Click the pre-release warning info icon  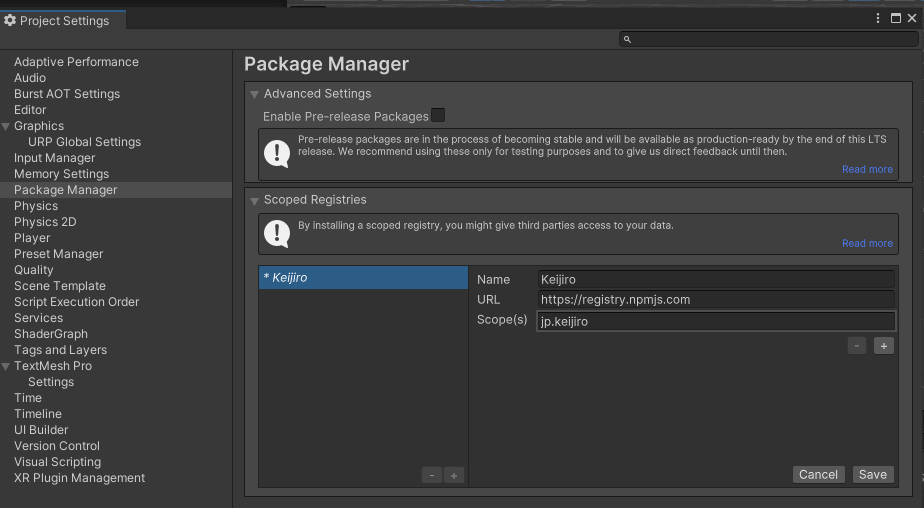pos(276,153)
